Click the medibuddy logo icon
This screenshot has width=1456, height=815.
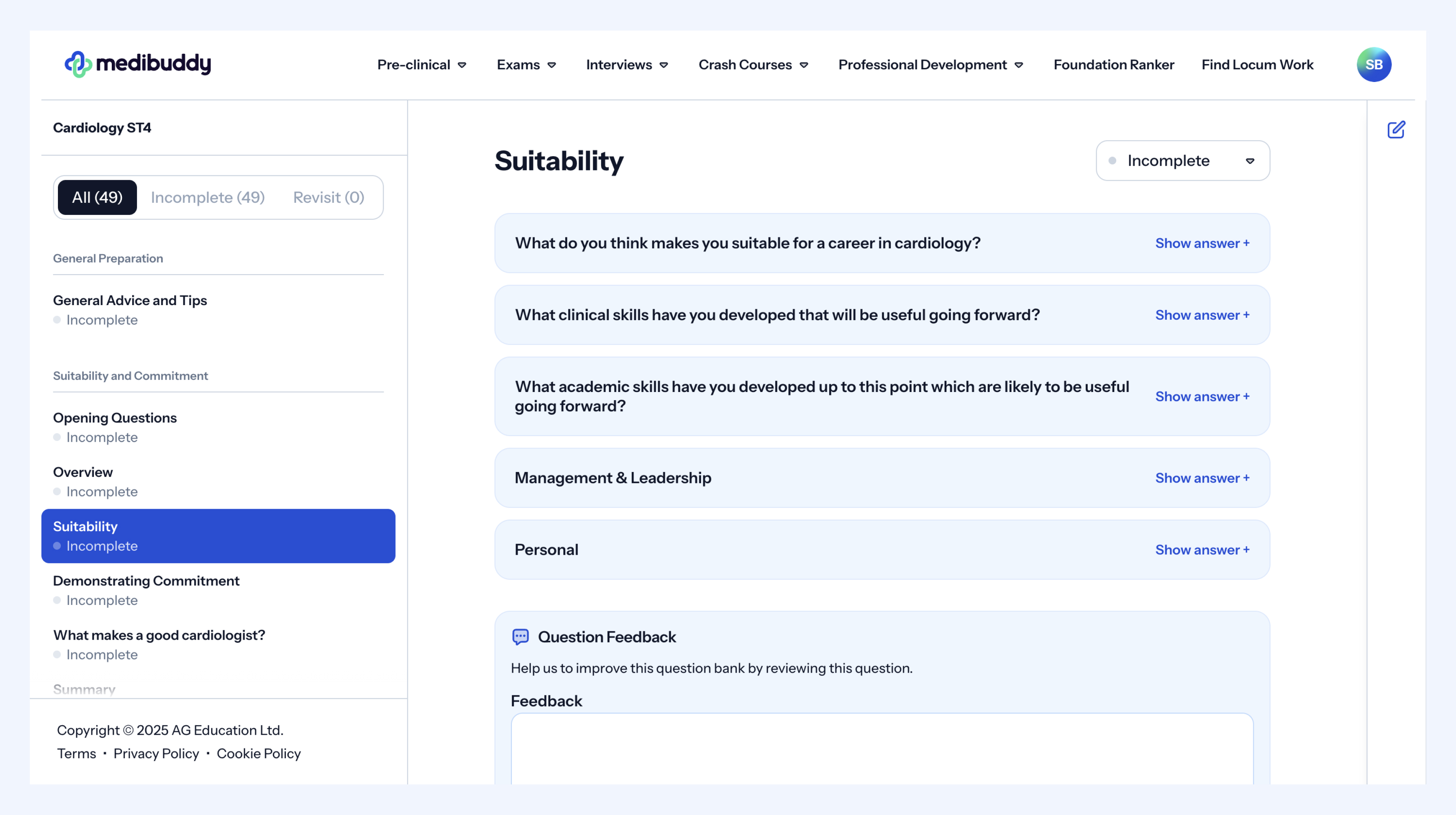point(78,64)
